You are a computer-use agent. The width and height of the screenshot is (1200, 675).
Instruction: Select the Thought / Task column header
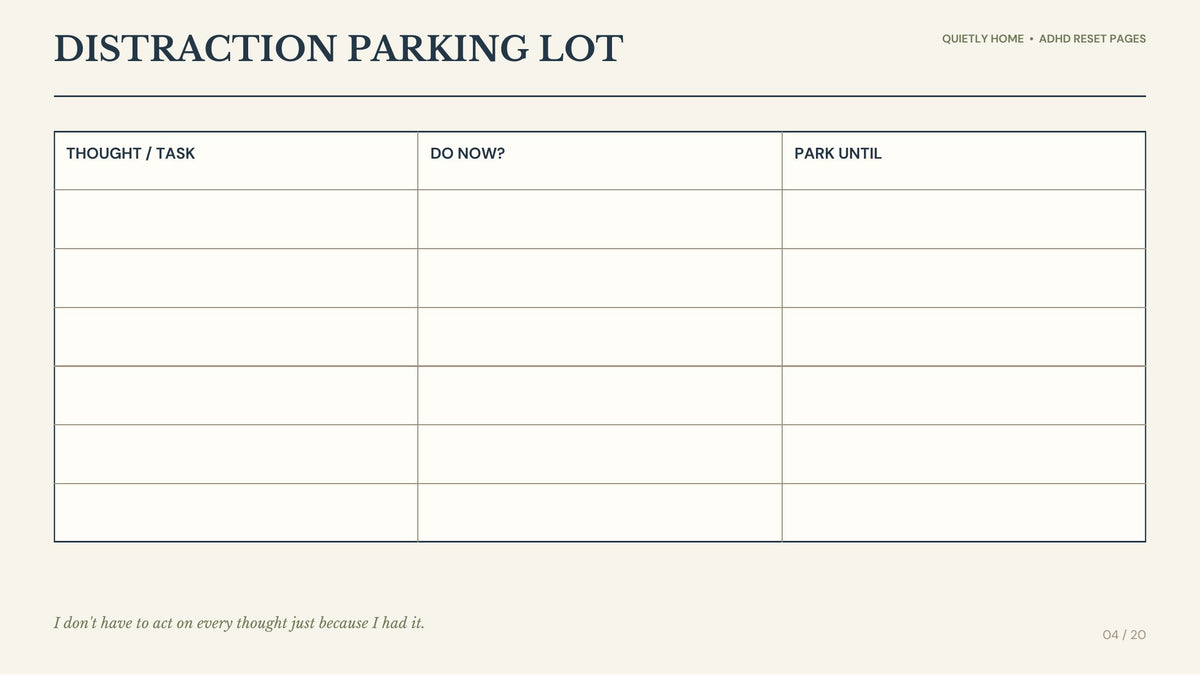[x=236, y=160]
